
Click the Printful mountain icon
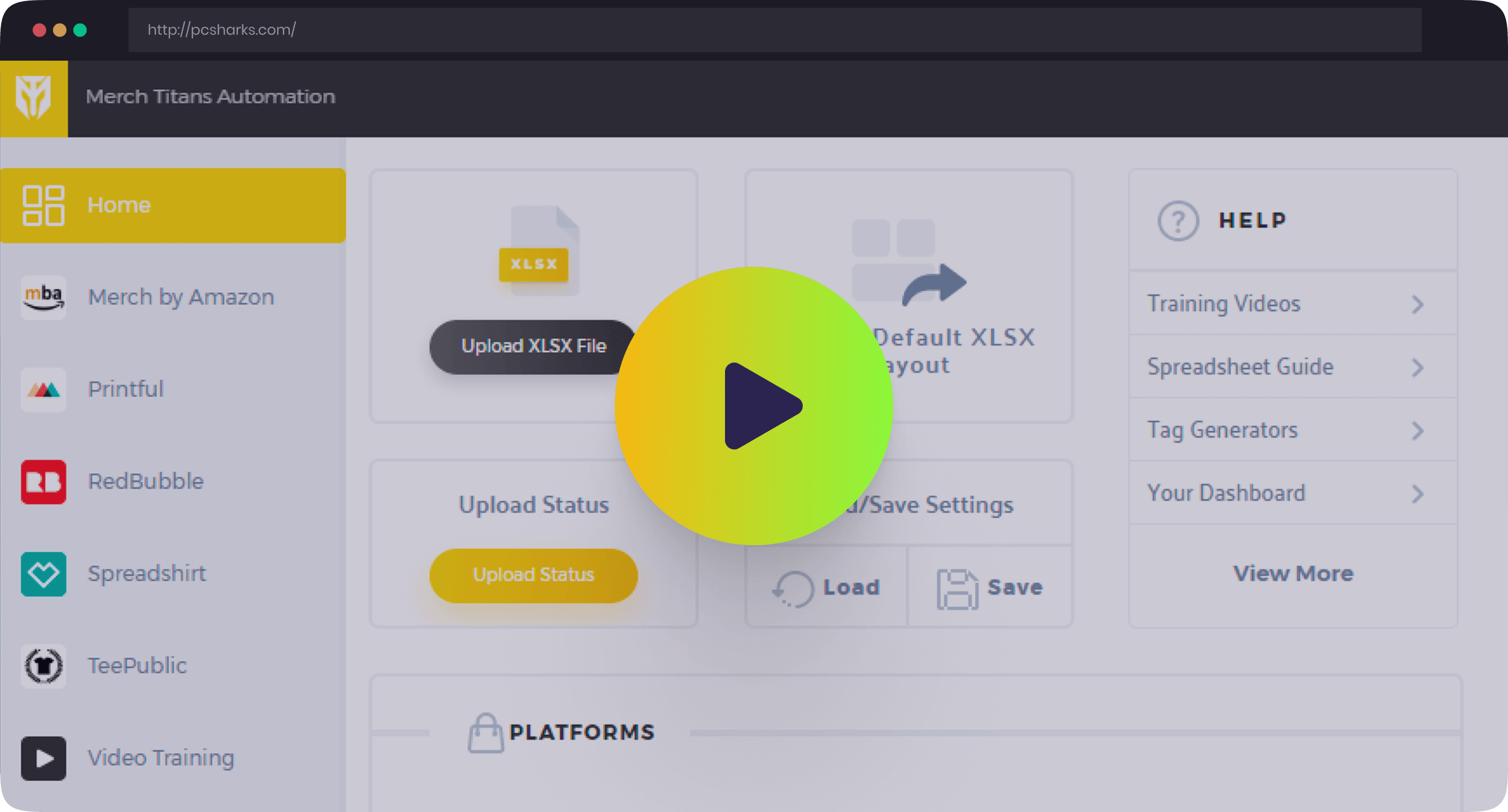click(x=43, y=389)
